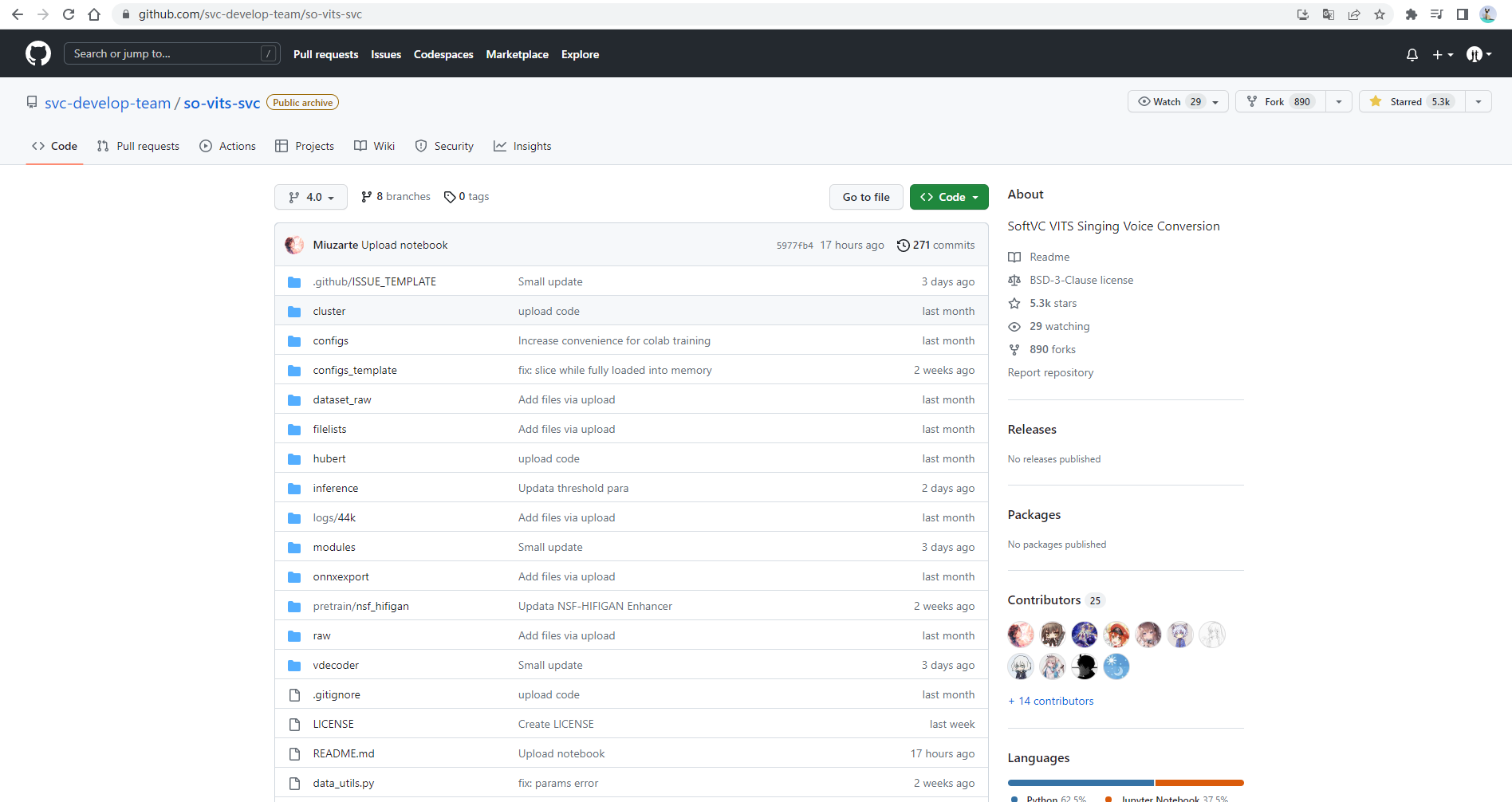Go back using browser back arrow
The image size is (1512, 802).
click(18, 14)
